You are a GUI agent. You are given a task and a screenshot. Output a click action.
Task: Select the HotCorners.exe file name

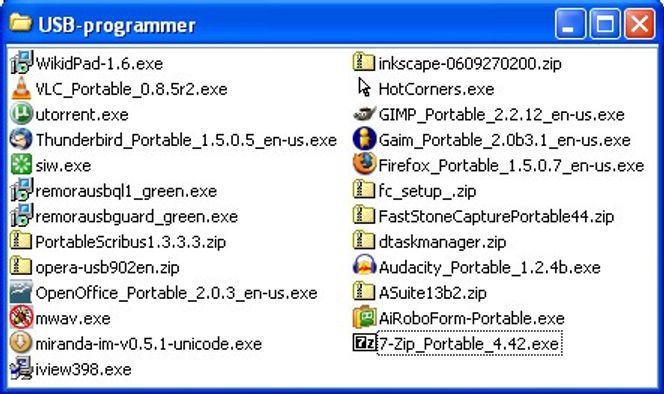(x=436, y=89)
